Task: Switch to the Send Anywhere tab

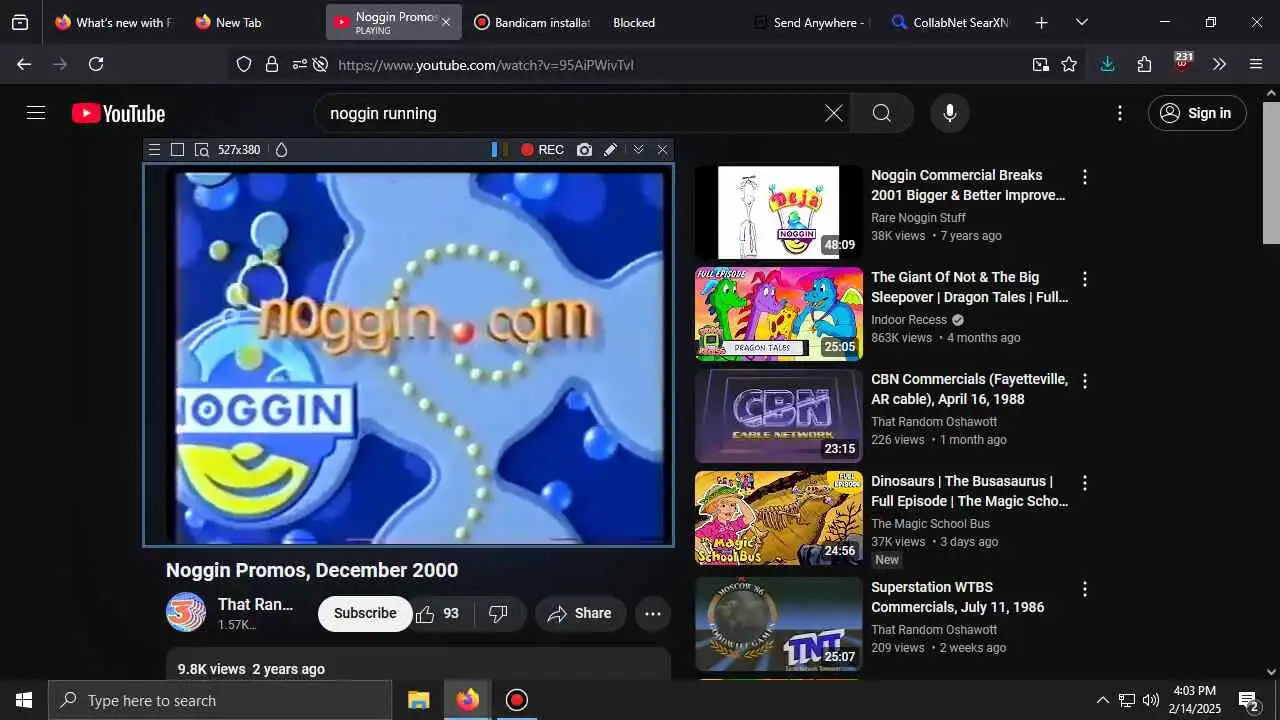Action: click(x=811, y=22)
